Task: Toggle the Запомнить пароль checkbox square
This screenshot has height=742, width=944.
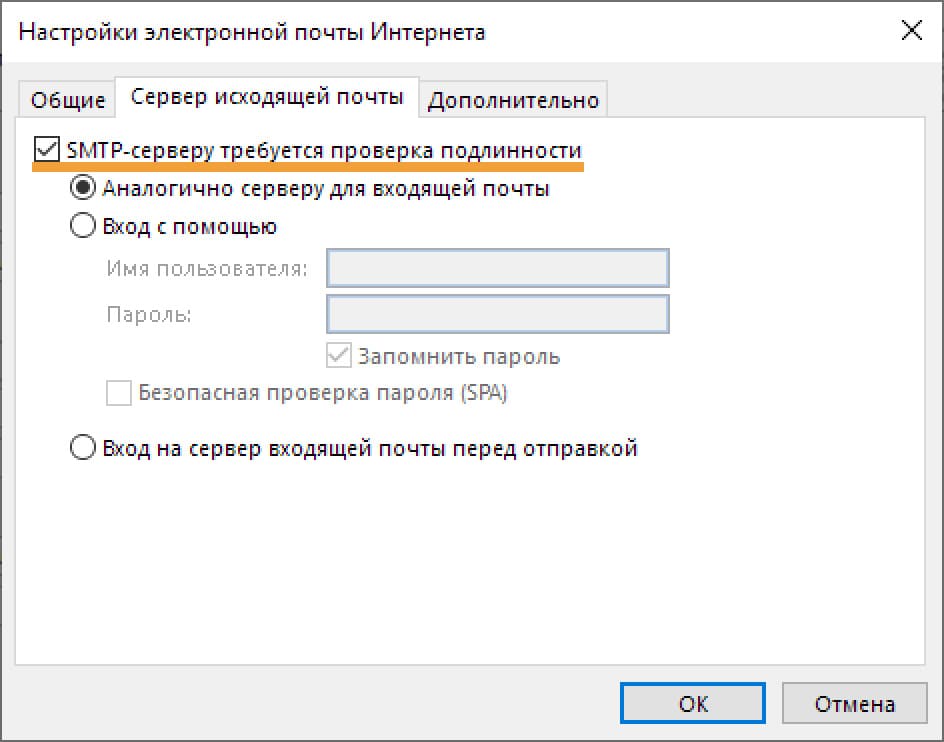Action: (x=338, y=355)
